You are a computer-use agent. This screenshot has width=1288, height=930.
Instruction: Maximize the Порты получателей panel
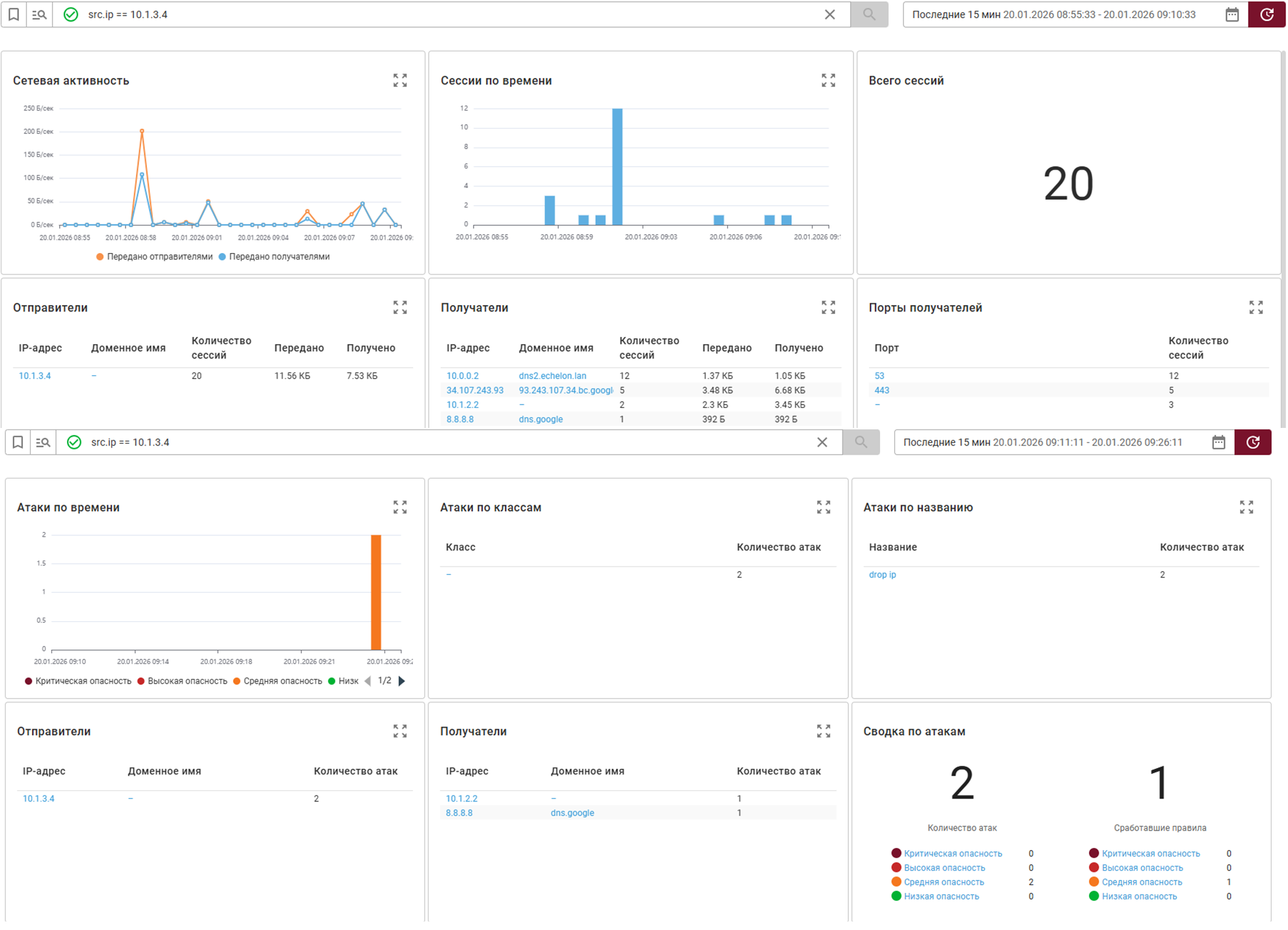coord(1255,308)
